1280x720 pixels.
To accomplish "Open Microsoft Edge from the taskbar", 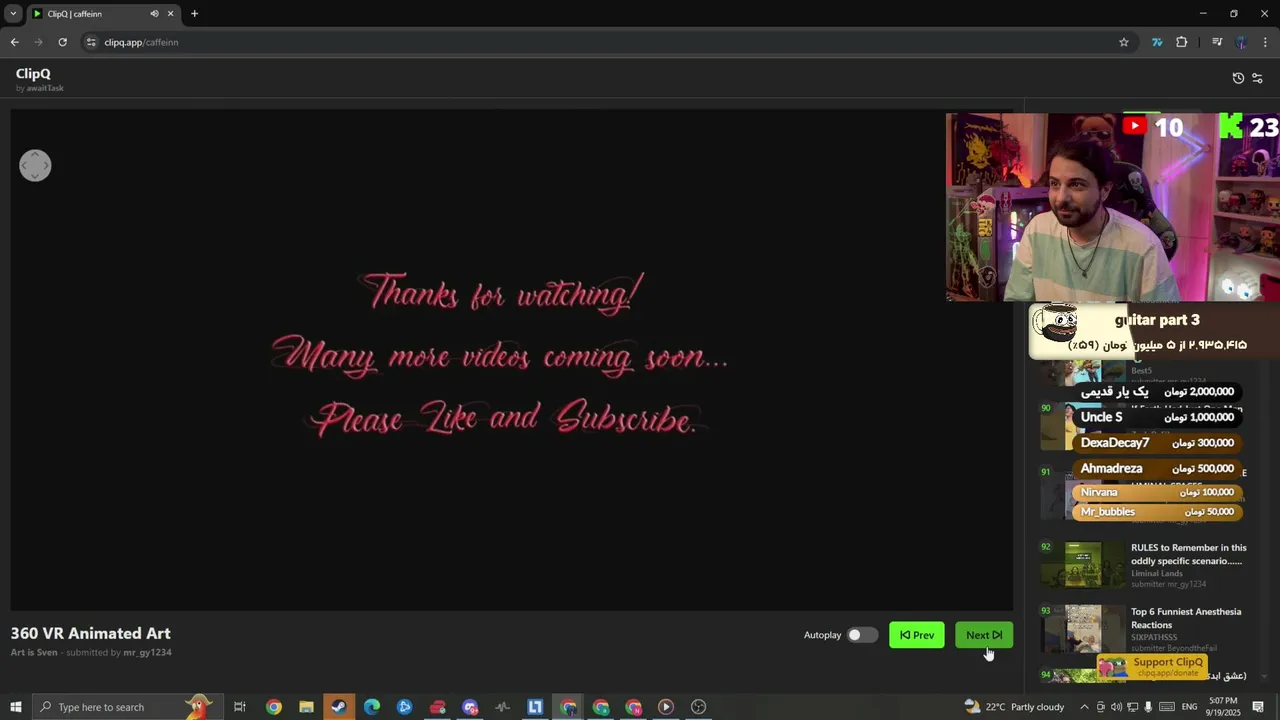I will tap(372, 707).
